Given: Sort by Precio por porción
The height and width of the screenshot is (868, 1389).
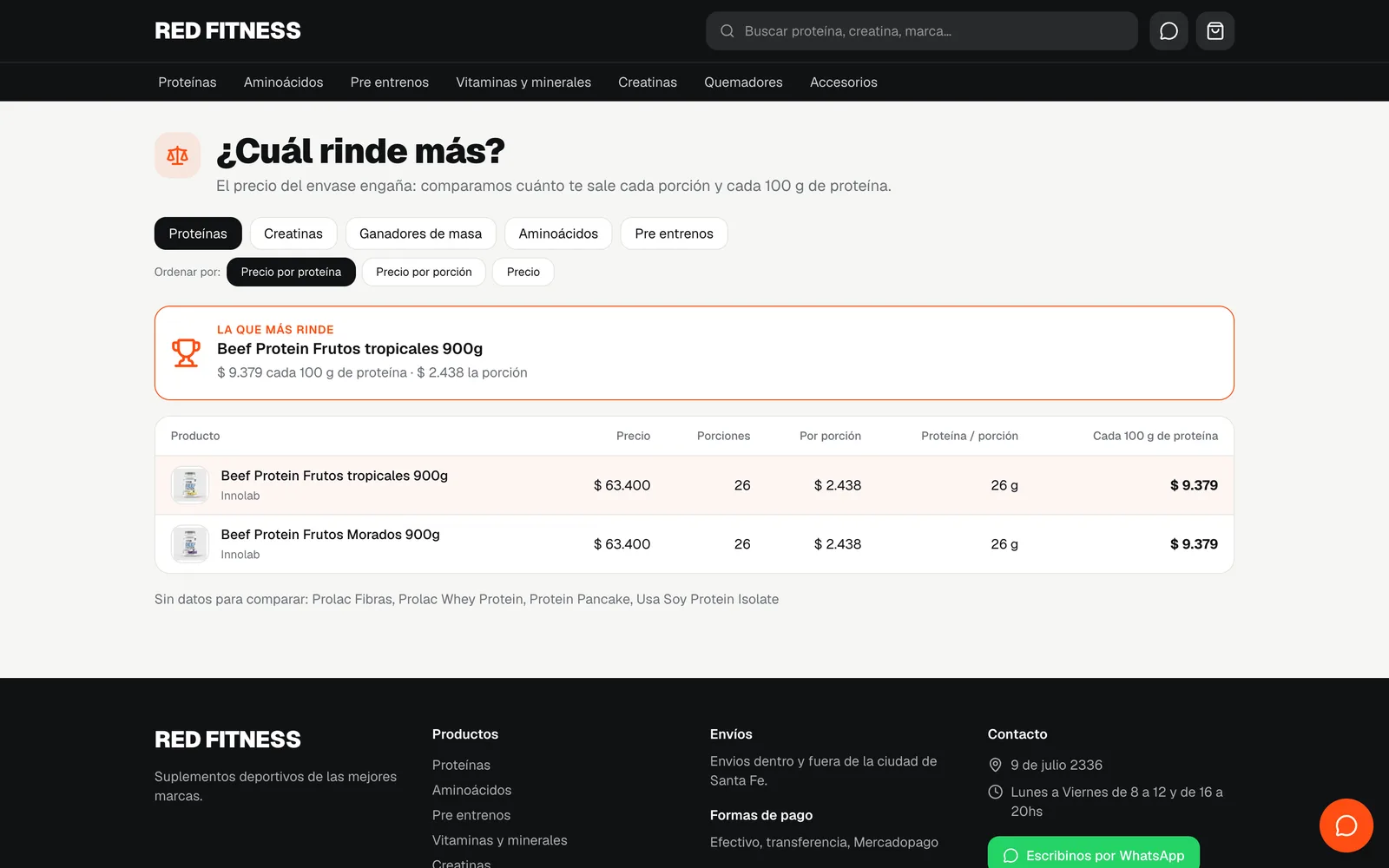Looking at the screenshot, I should 424,272.
